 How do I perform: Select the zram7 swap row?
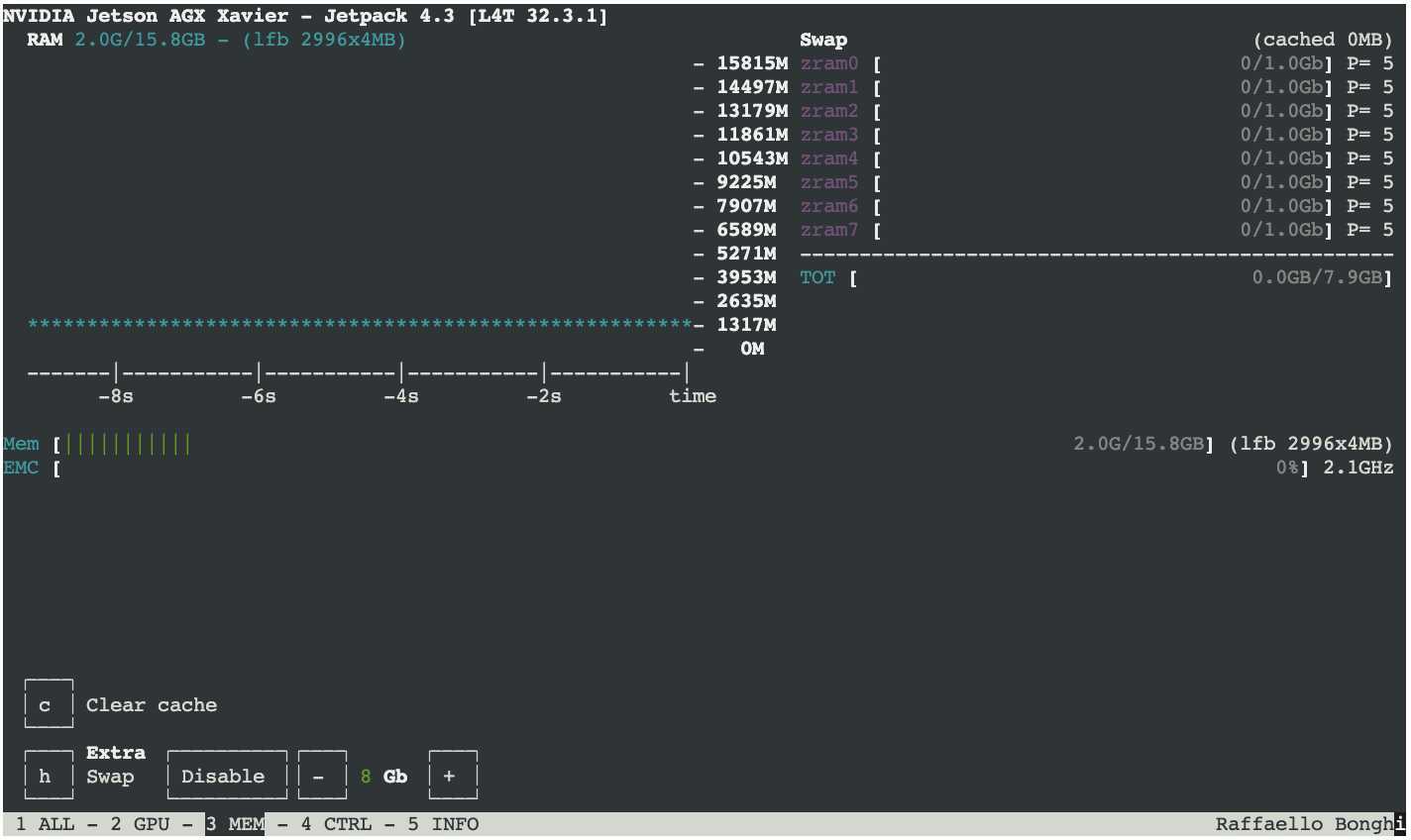point(1097,230)
